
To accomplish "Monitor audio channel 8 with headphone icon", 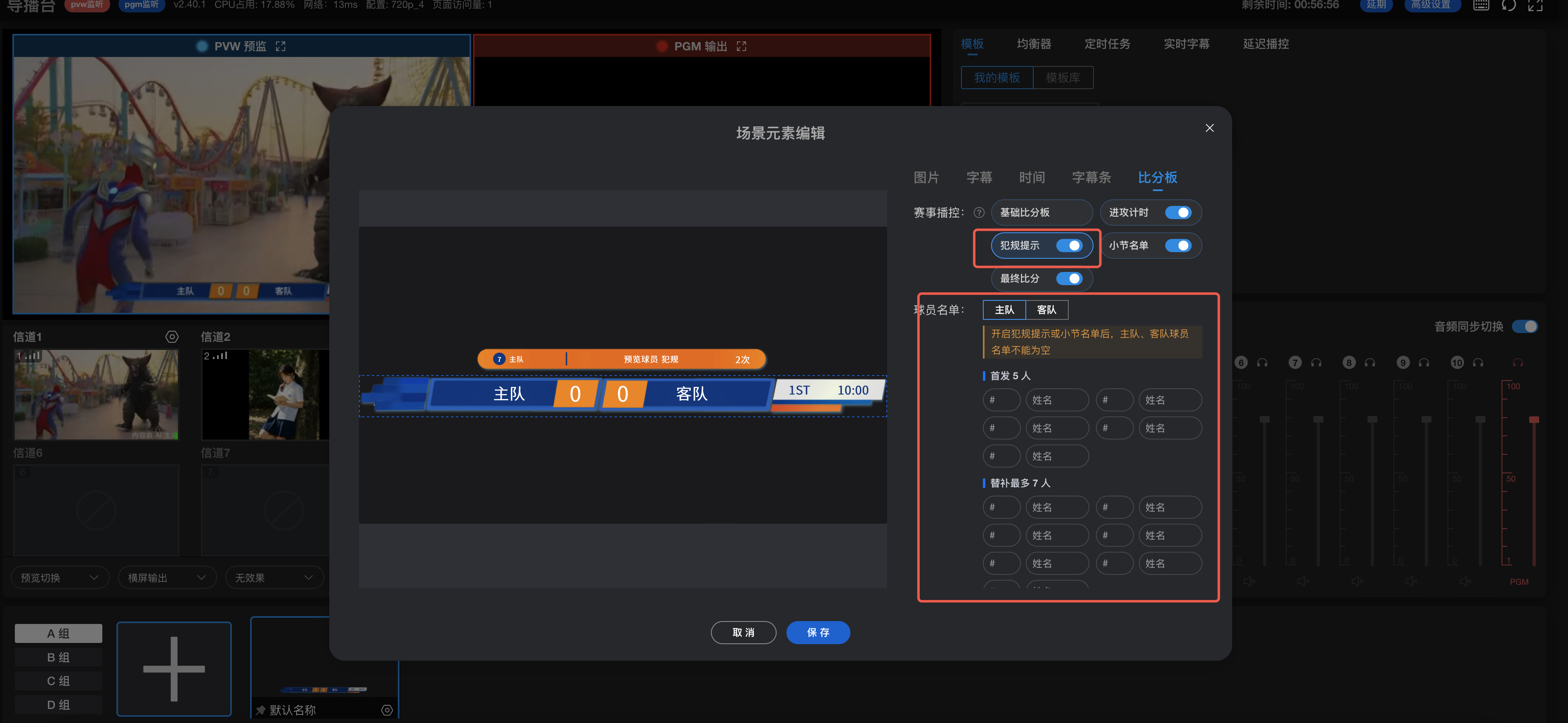I will pyautogui.click(x=1370, y=363).
